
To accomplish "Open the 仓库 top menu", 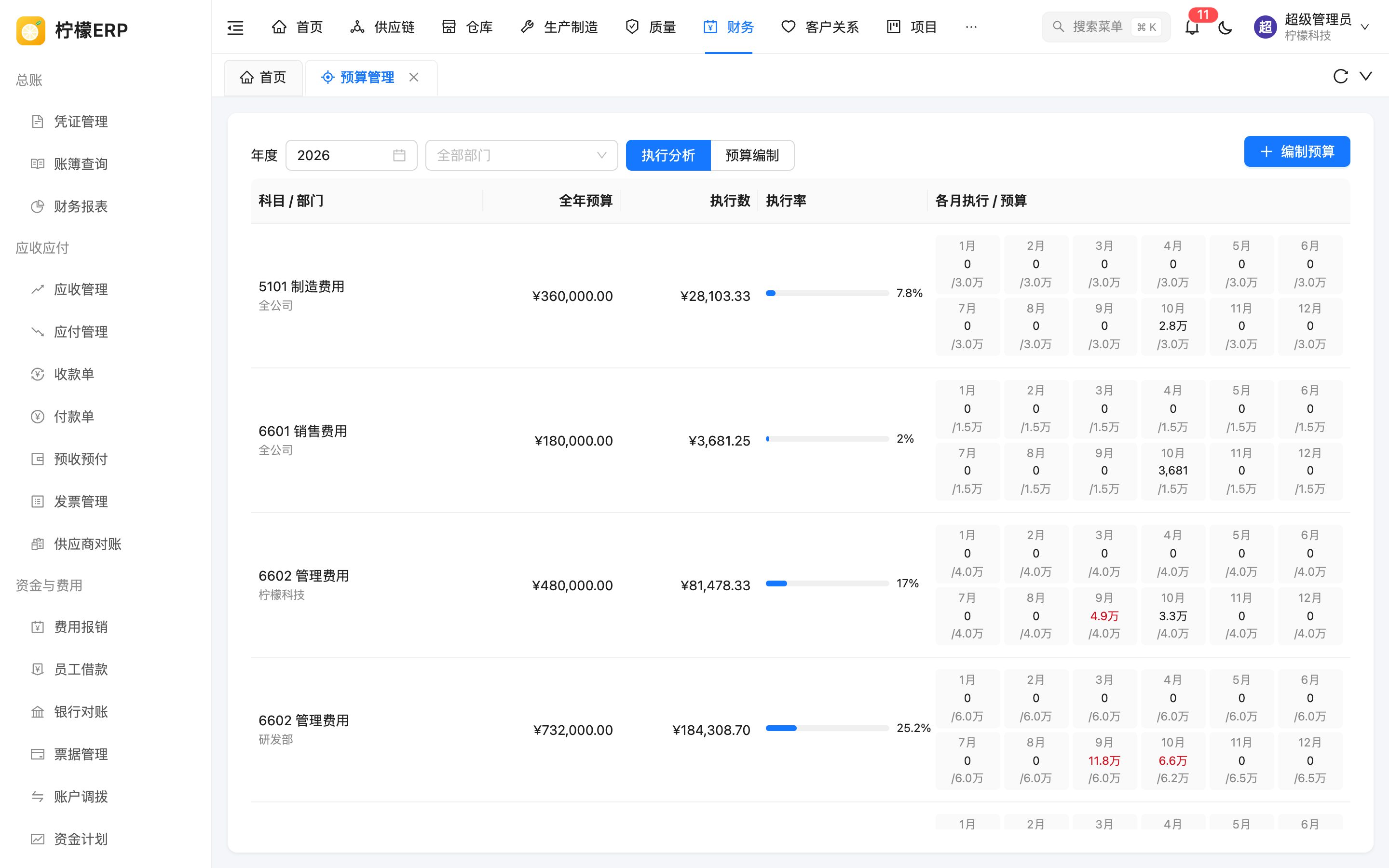I will (467, 27).
